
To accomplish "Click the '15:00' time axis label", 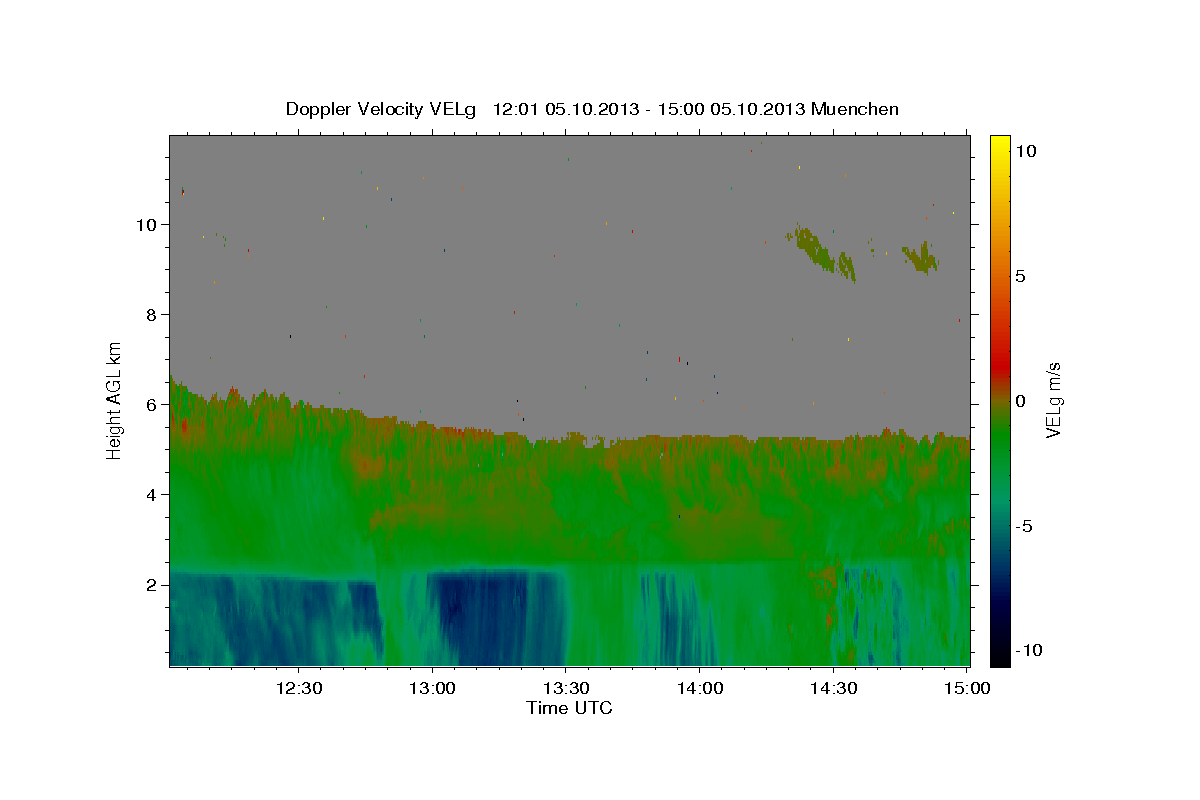I will point(969,688).
